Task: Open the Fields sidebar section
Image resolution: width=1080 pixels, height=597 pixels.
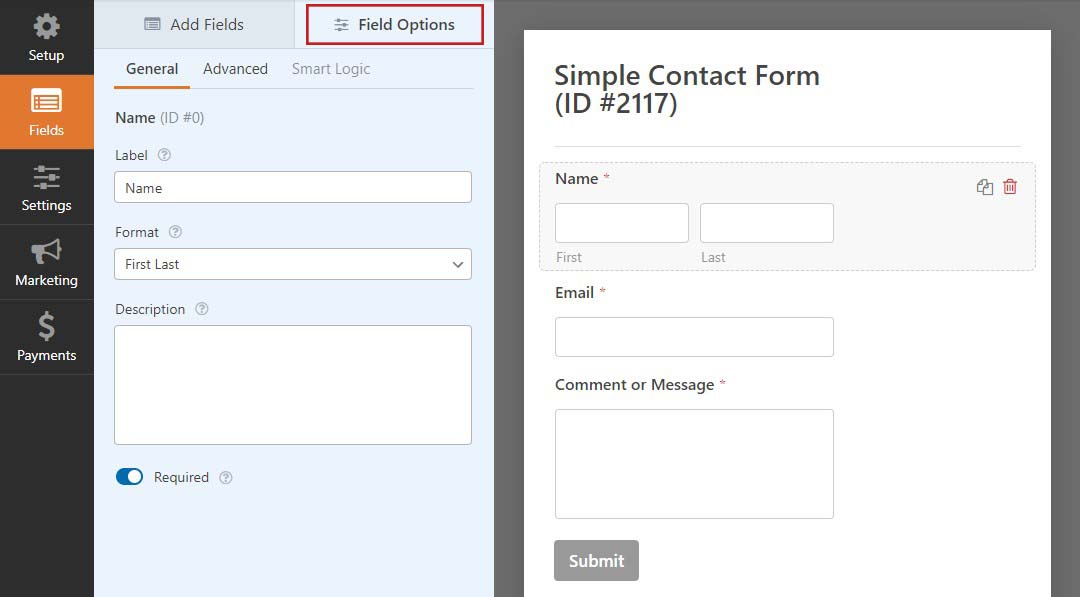Action: [x=46, y=112]
